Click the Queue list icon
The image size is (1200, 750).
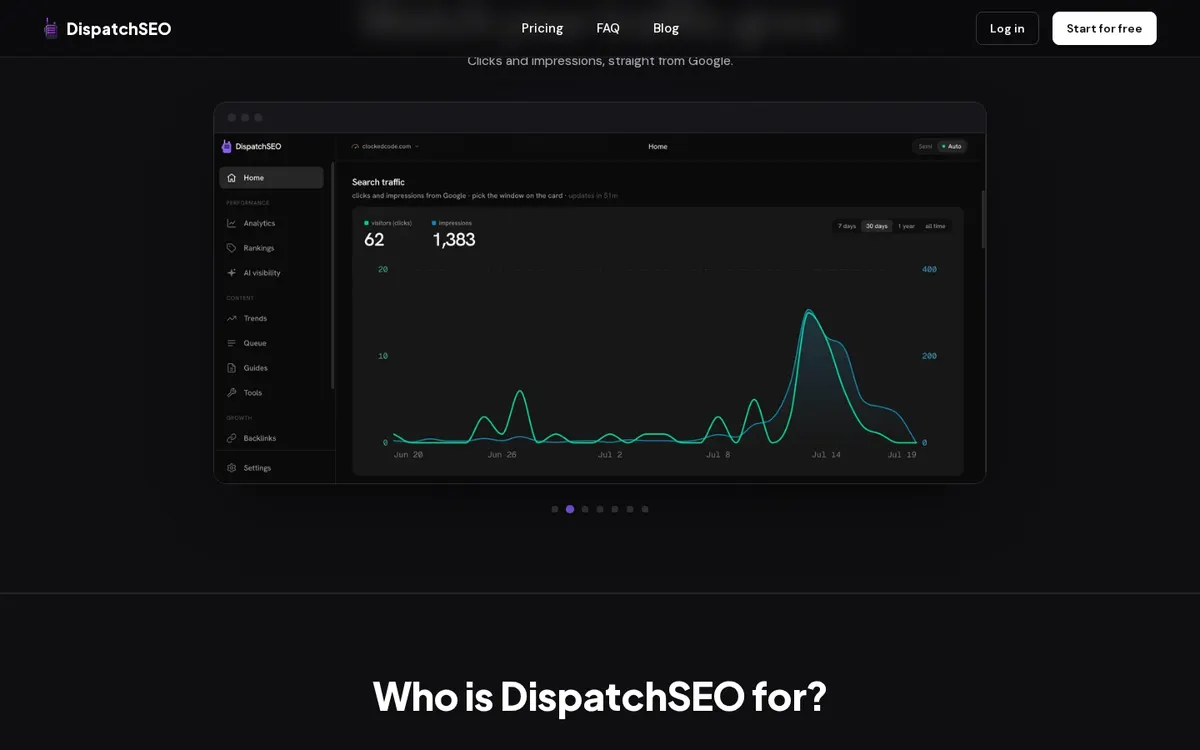(232, 343)
